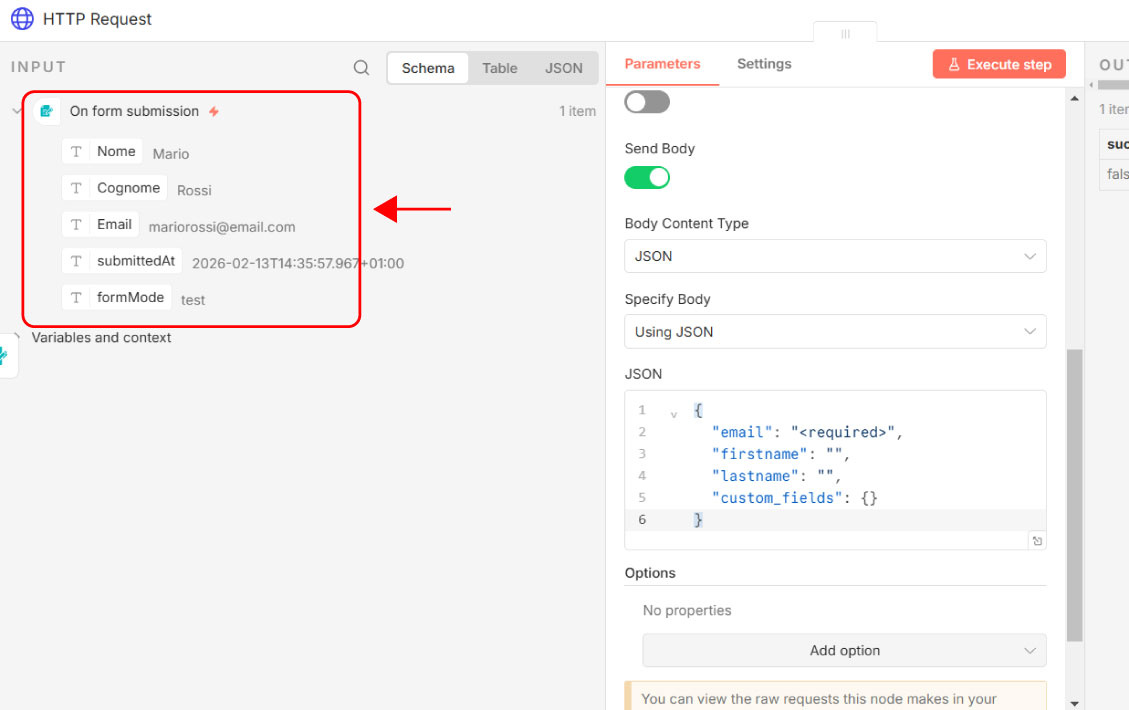Switch to the Settings tab

(x=764, y=64)
